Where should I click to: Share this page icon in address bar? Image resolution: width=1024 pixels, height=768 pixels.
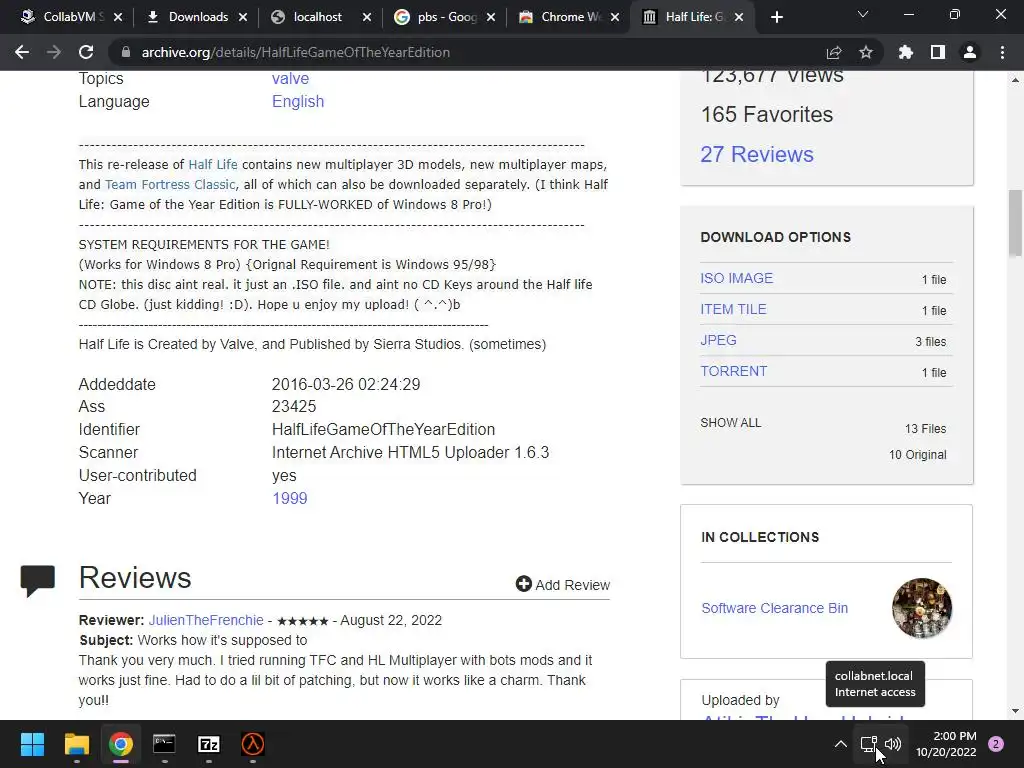pyautogui.click(x=834, y=52)
